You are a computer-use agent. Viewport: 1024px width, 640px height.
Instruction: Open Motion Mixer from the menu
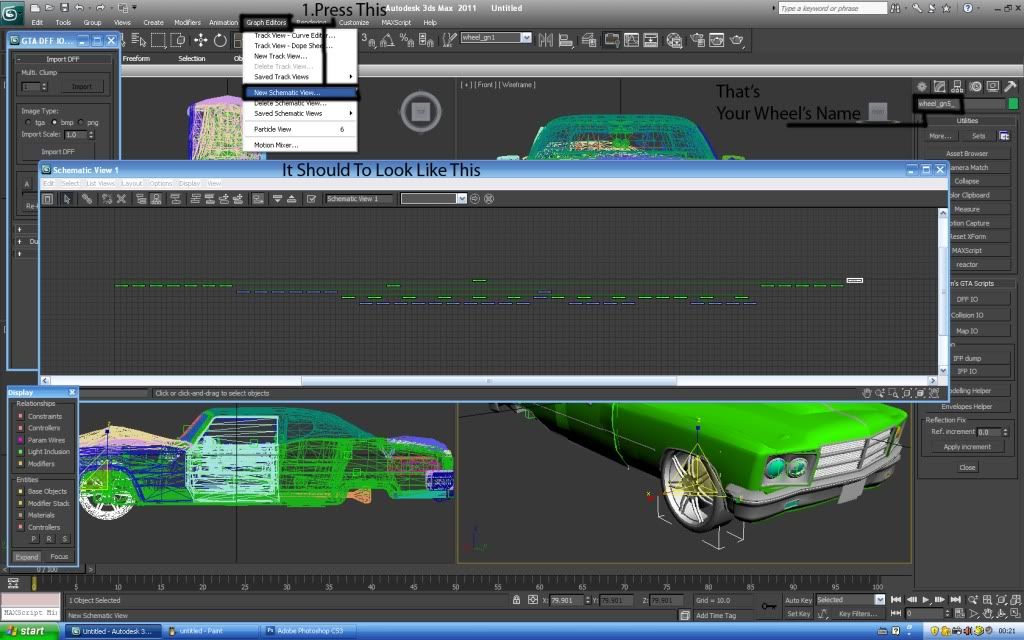point(300,145)
